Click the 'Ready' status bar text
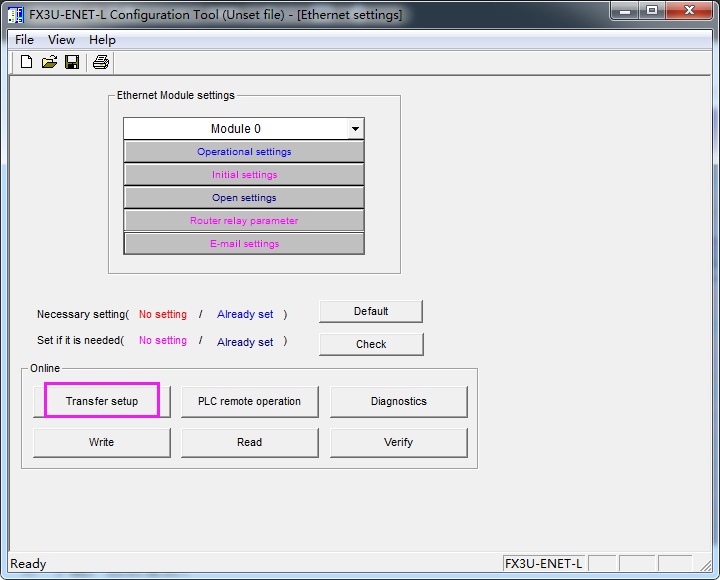Image resolution: width=720 pixels, height=580 pixels. tap(28, 563)
